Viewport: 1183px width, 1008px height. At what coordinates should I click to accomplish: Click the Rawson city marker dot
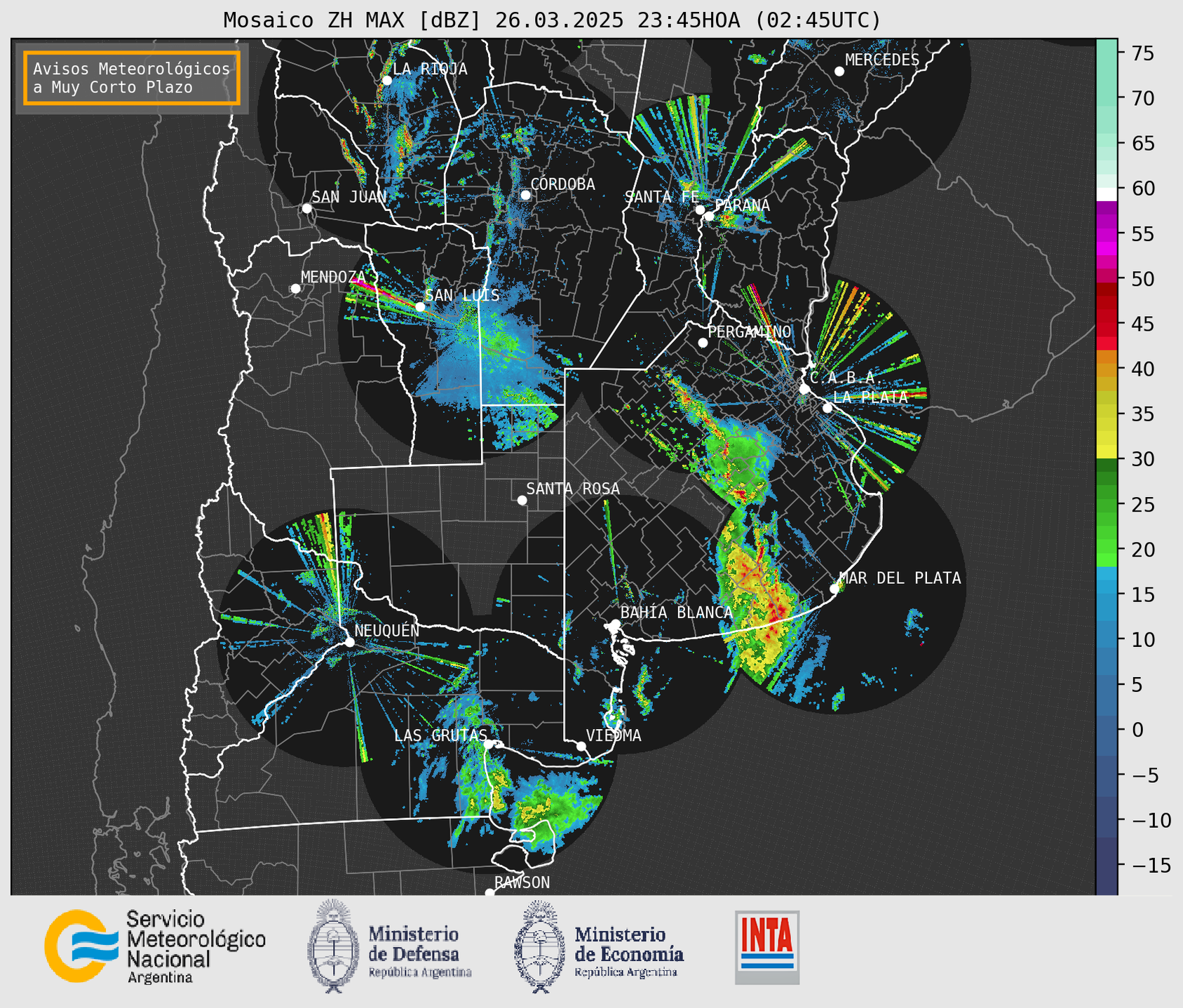489,893
